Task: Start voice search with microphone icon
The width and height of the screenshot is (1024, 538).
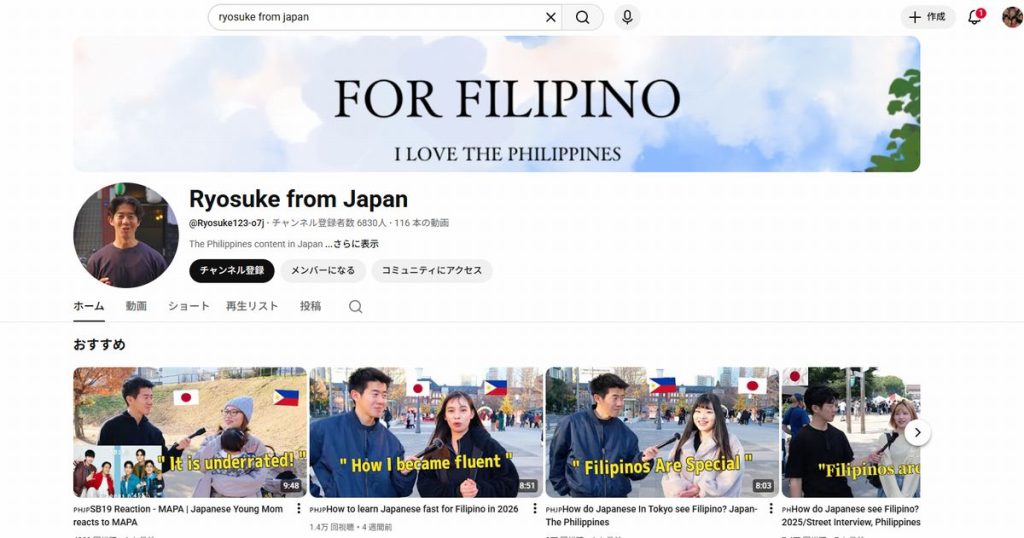Action: point(627,17)
